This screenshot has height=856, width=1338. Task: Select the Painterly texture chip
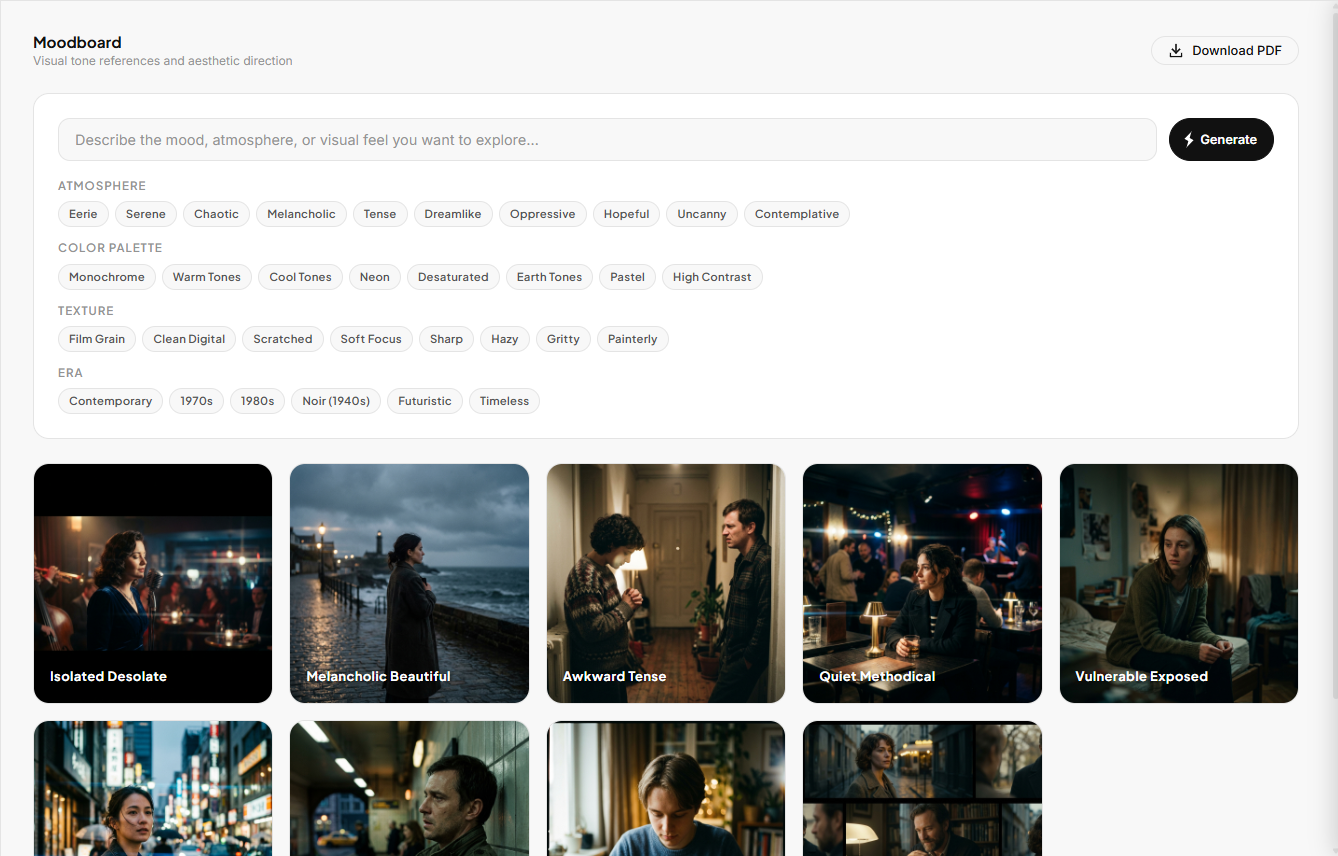pyautogui.click(x=633, y=339)
